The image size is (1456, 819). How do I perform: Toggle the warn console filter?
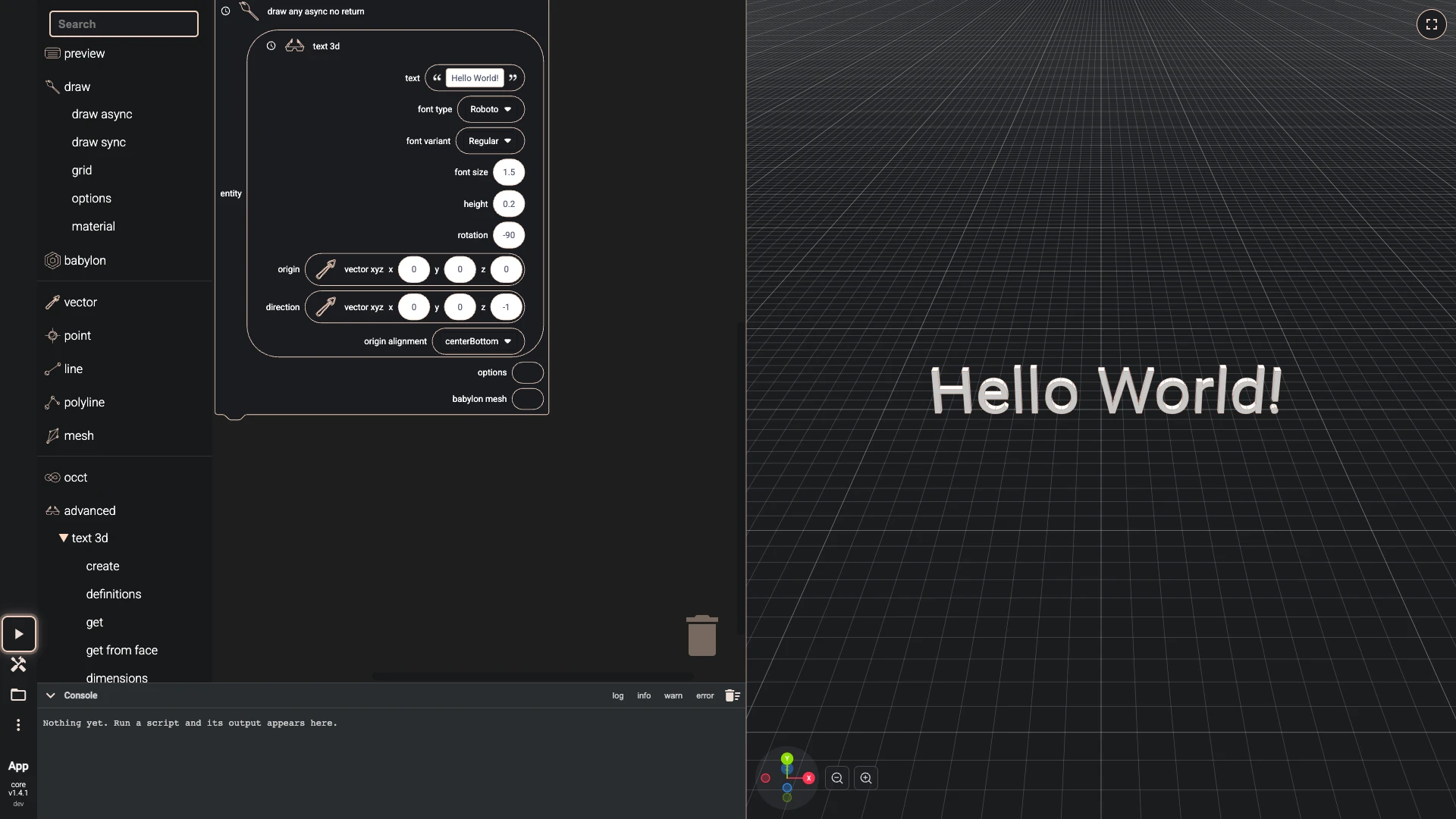click(673, 695)
